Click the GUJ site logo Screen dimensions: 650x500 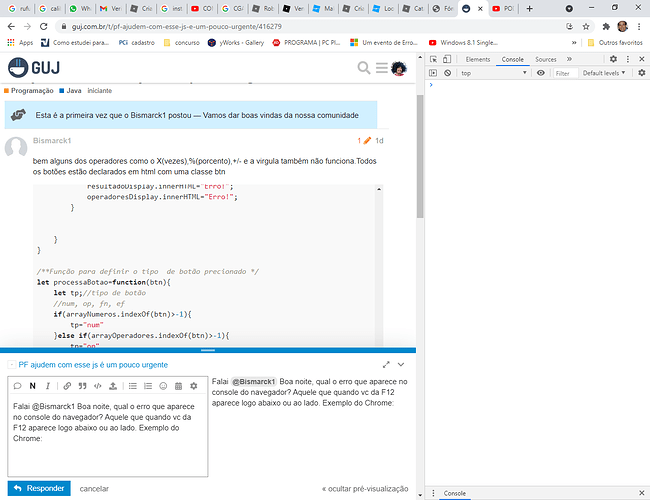(34, 68)
